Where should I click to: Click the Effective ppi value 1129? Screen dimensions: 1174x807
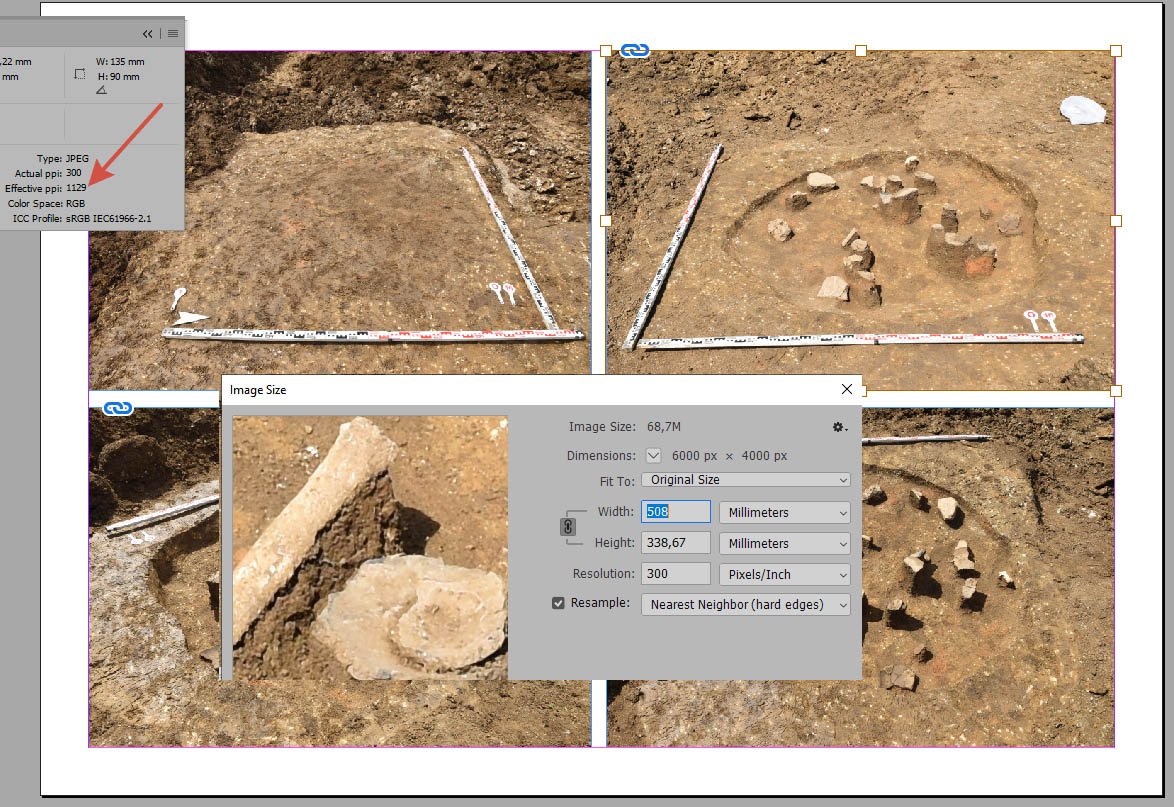point(76,188)
